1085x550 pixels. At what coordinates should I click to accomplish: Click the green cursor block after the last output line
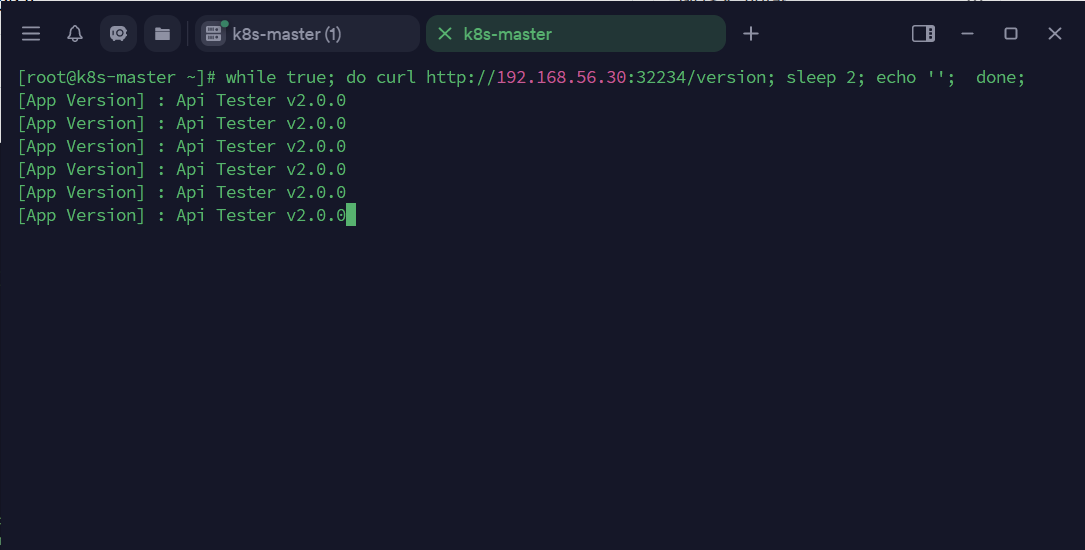(x=351, y=215)
